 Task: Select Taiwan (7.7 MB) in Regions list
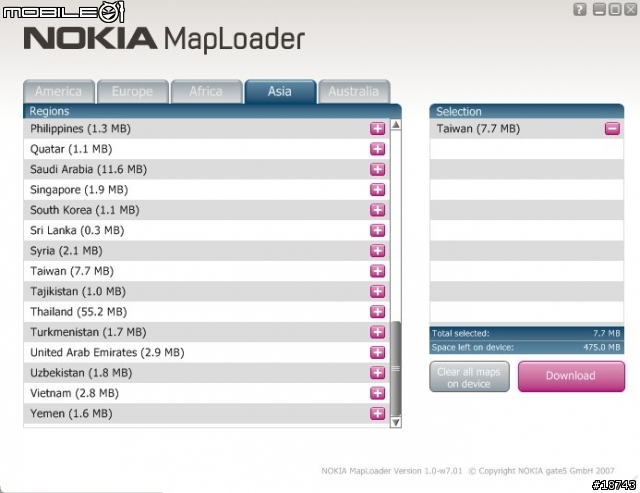pyautogui.click(x=72, y=271)
